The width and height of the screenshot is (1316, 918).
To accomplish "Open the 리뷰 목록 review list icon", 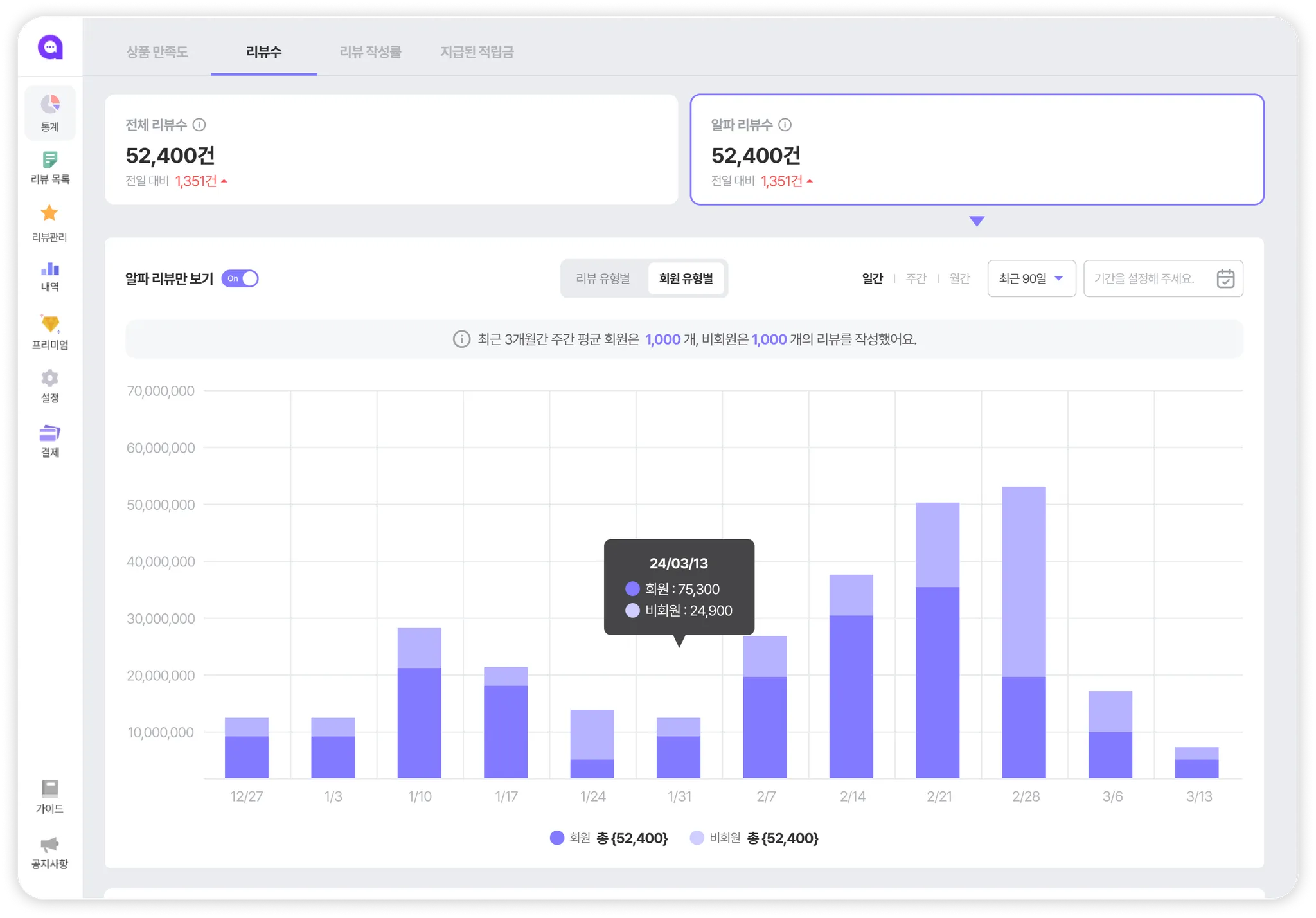I will (50, 159).
